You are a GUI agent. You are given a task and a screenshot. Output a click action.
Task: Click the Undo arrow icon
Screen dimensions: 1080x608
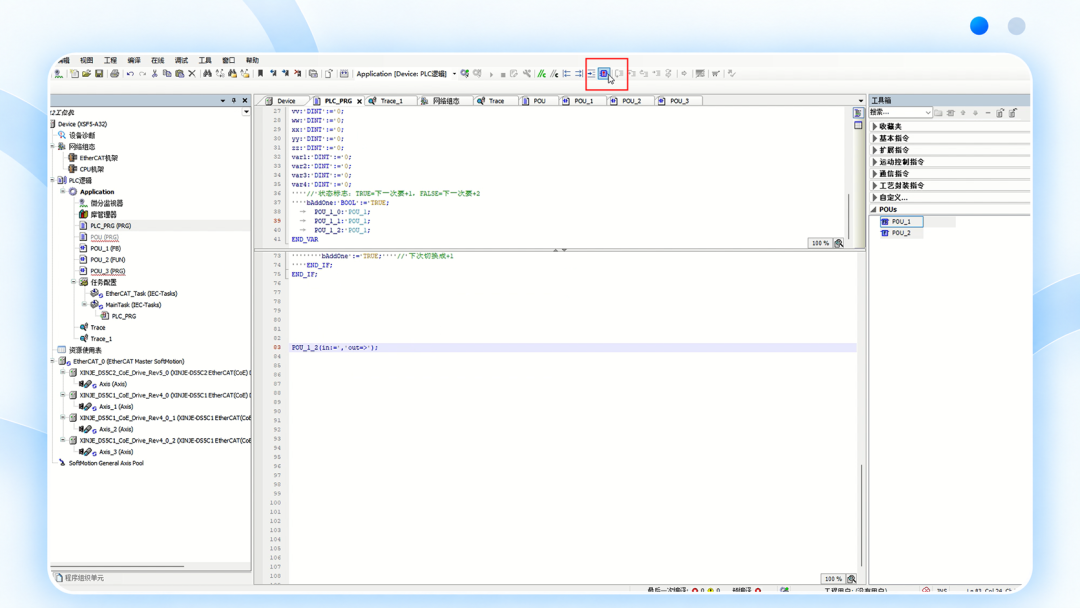pos(129,74)
